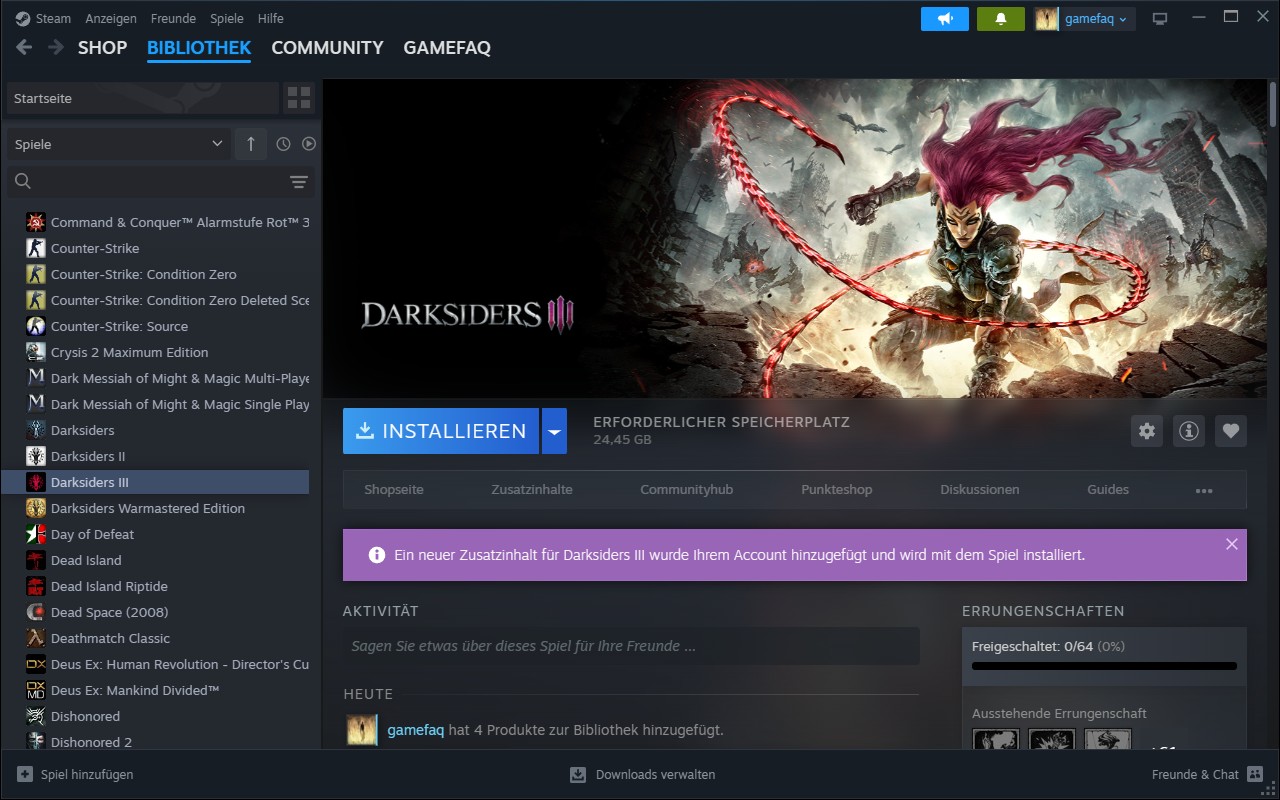Select Dishonored 2 in the library
The image size is (1280, 800).
point(155,742)
